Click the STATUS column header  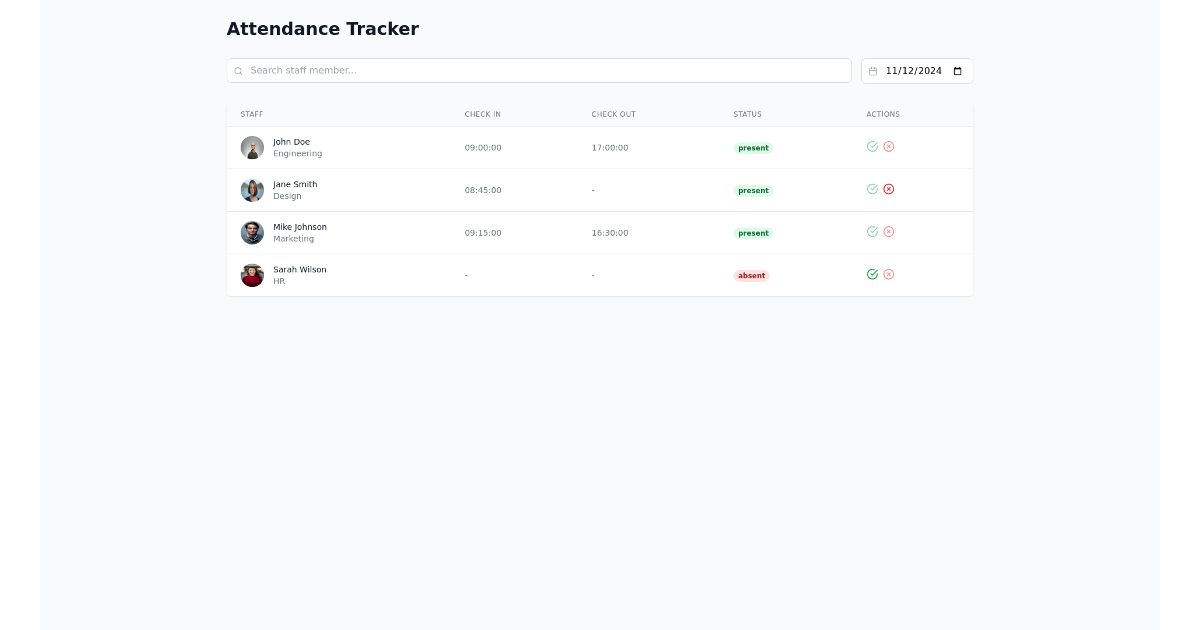747,114
